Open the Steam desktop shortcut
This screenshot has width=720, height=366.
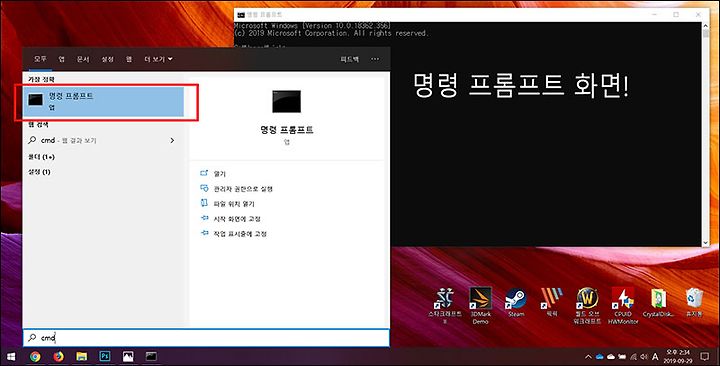click(x=516, y=303)
